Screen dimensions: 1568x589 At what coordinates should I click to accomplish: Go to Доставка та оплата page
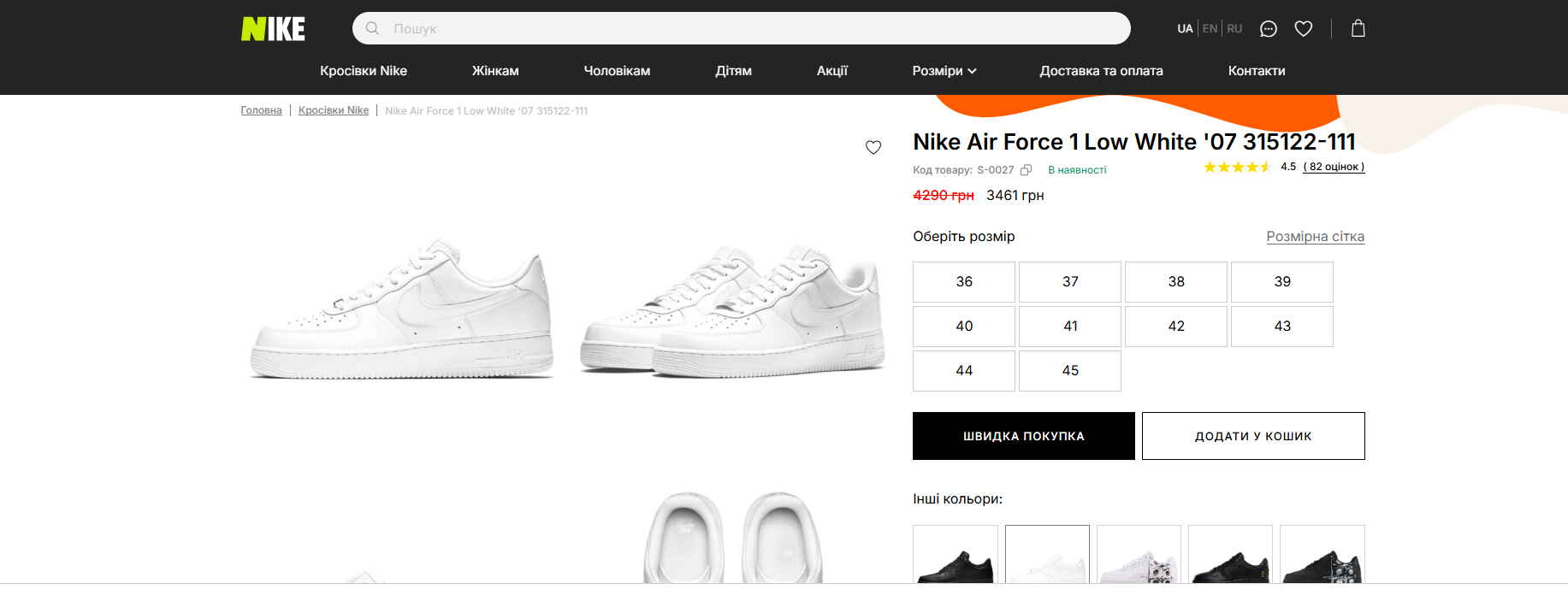pyautogui.click(x=1101, y=71)
